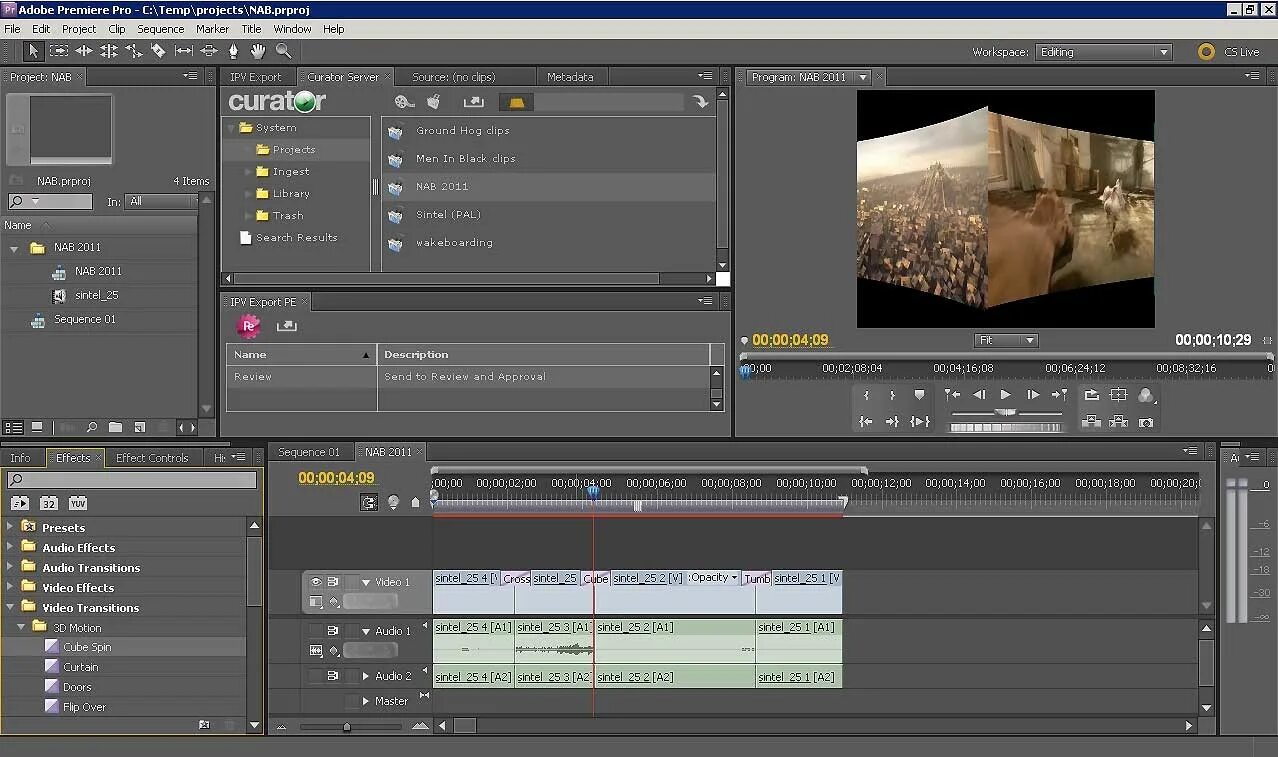
Task: Switch to the Effect Controls tab
Action: pos(152,458)
